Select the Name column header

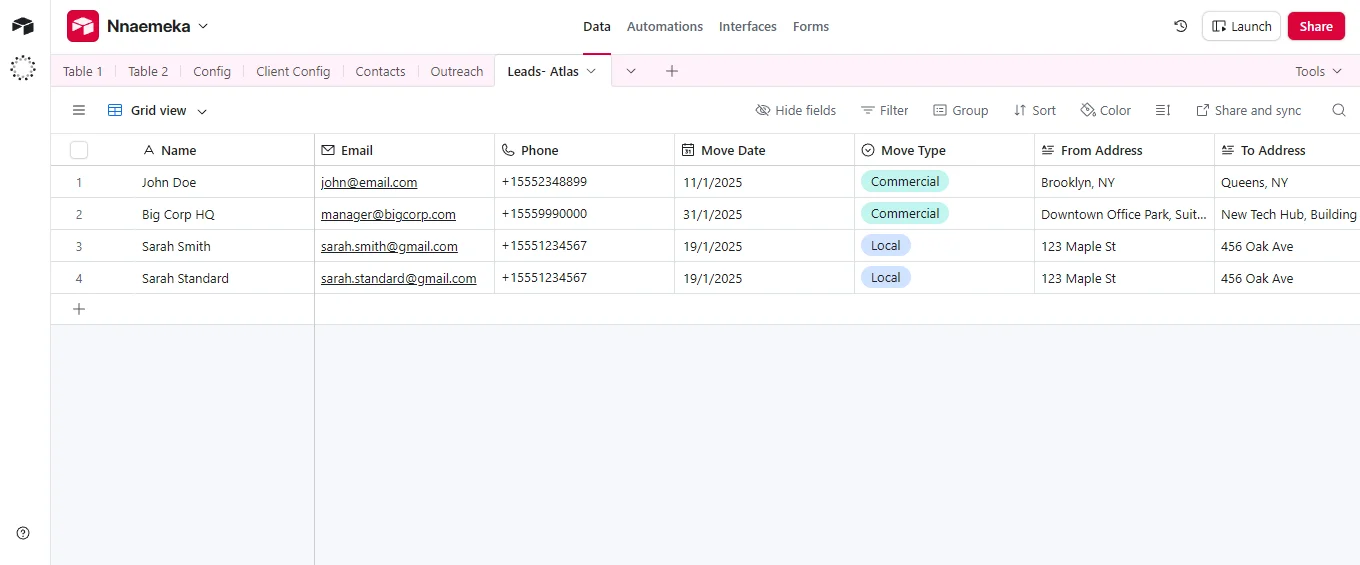(x=214, y=150)
